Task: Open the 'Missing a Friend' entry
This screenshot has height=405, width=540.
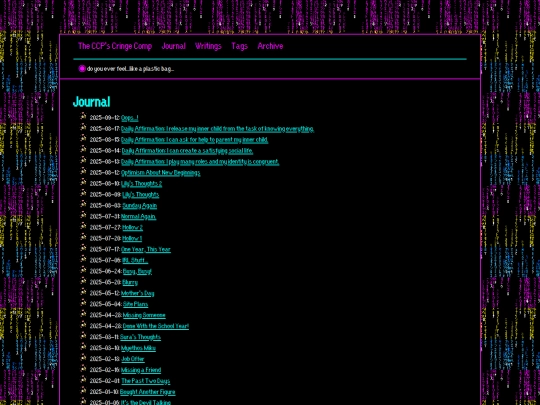Action: tap(141, 370)
